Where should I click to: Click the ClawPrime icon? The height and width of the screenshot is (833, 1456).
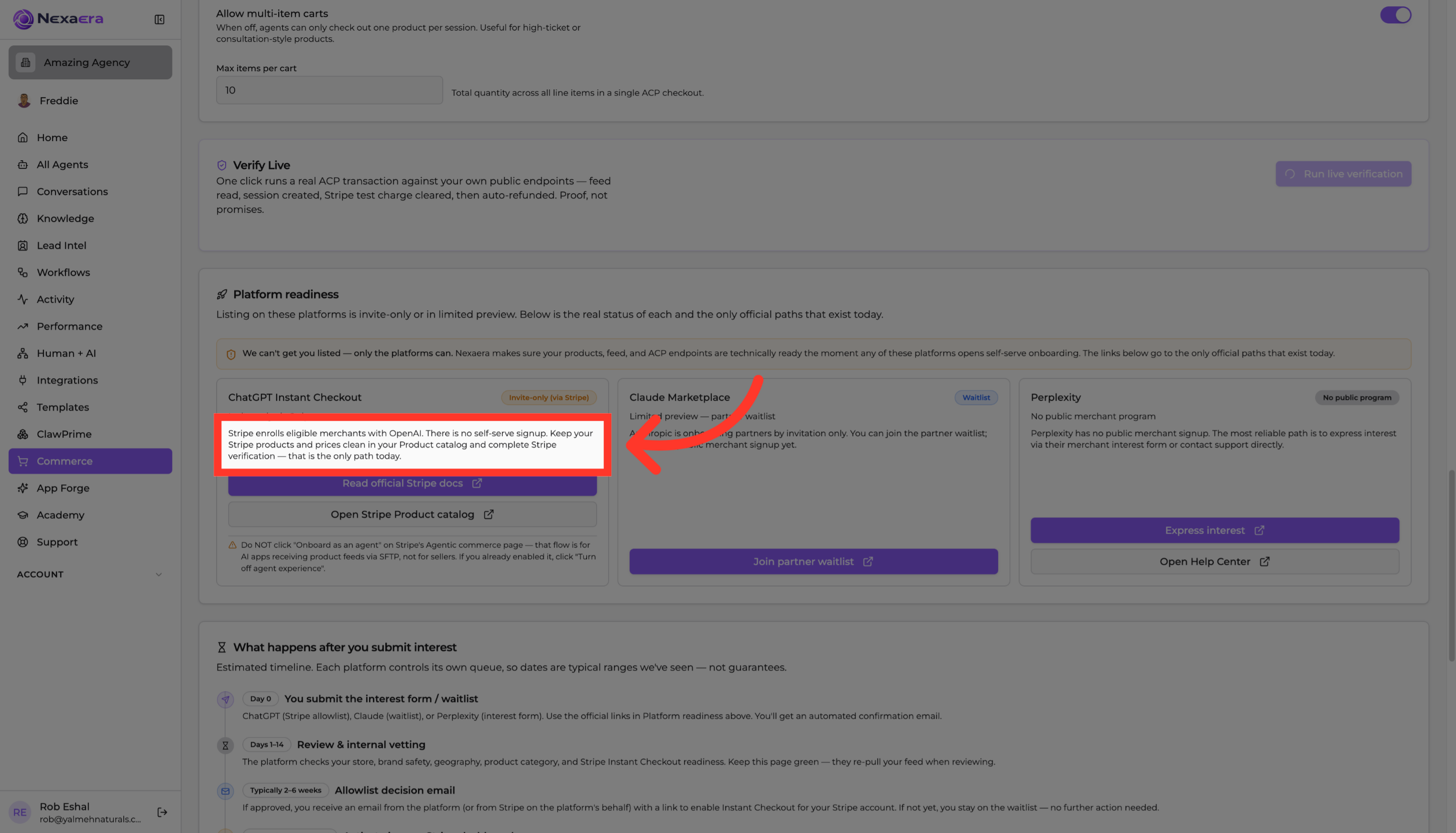23,434
